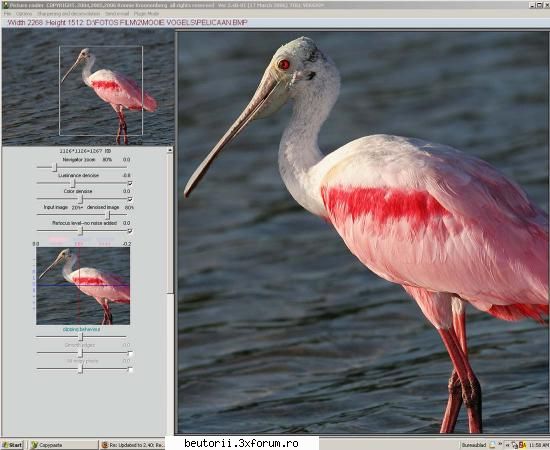Click the application icon in title bar
The image size is (550, 450).
5,5
